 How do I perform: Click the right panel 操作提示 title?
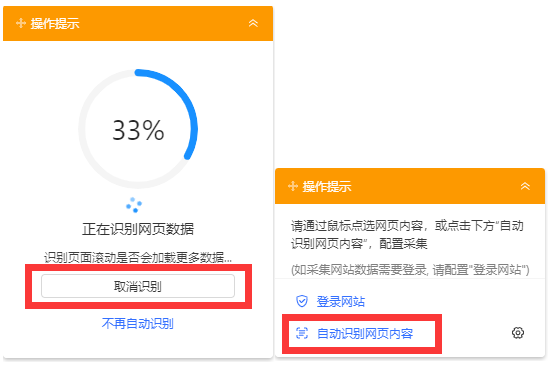[327, 186]
